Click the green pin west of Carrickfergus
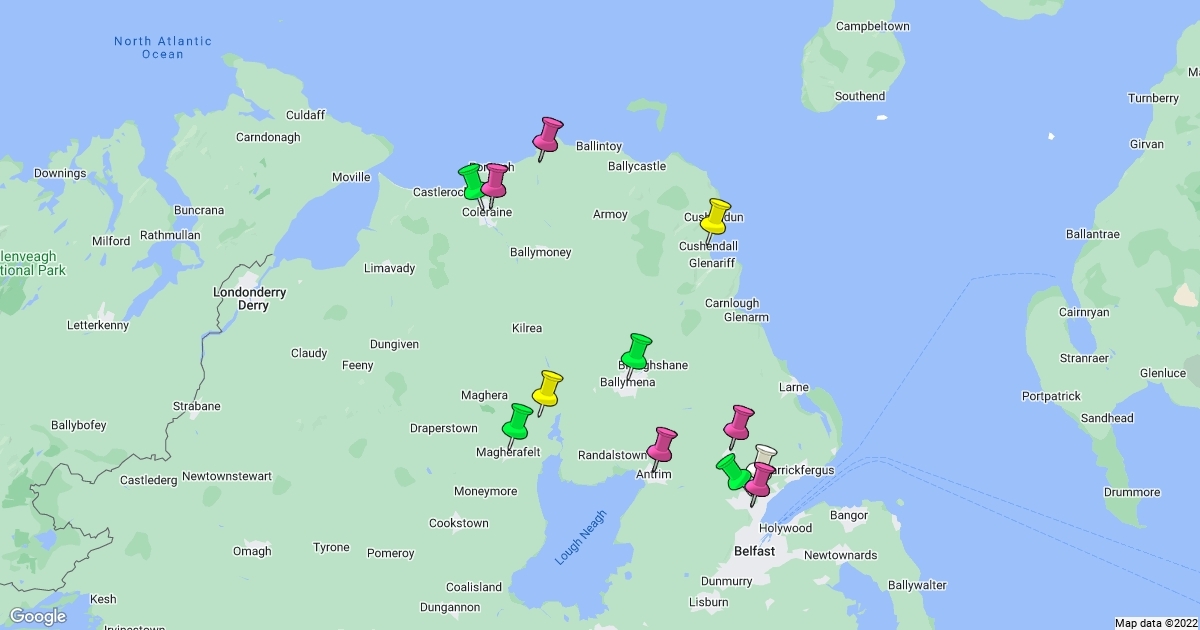 click(x=732, y=469)
